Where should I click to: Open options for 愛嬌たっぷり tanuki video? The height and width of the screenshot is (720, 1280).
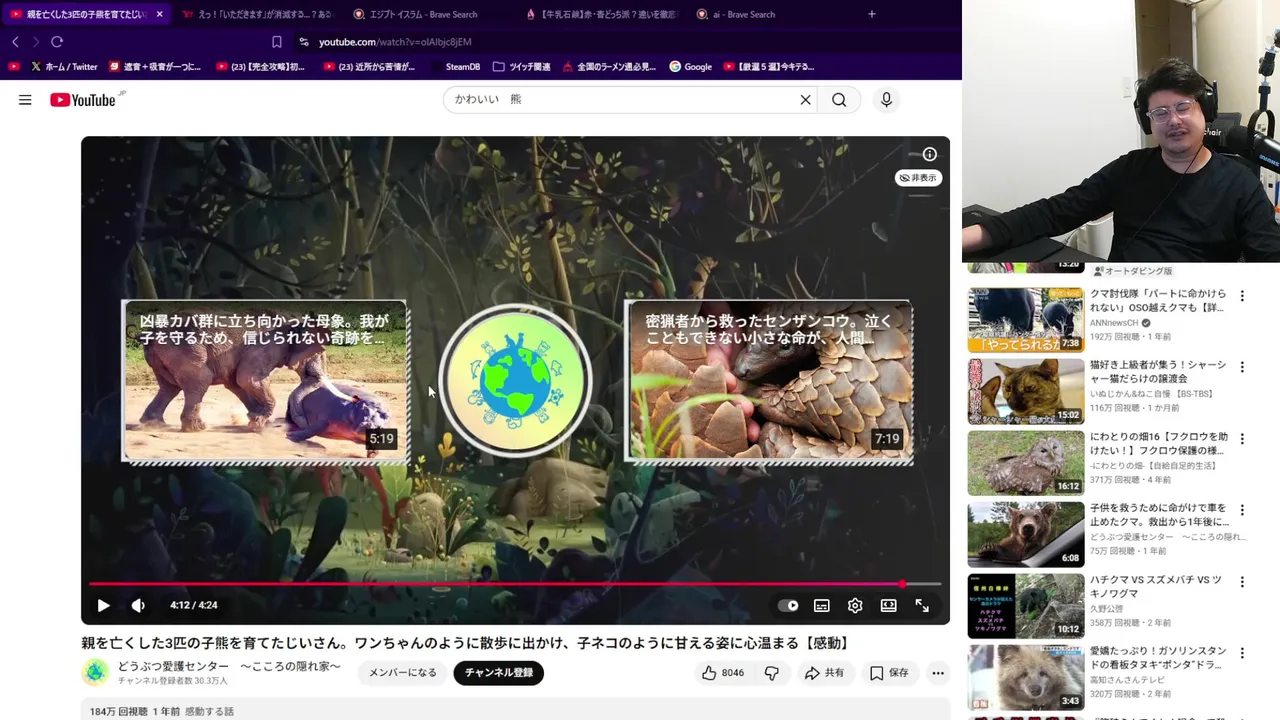pyautogui.click(x=1242, y=653)
